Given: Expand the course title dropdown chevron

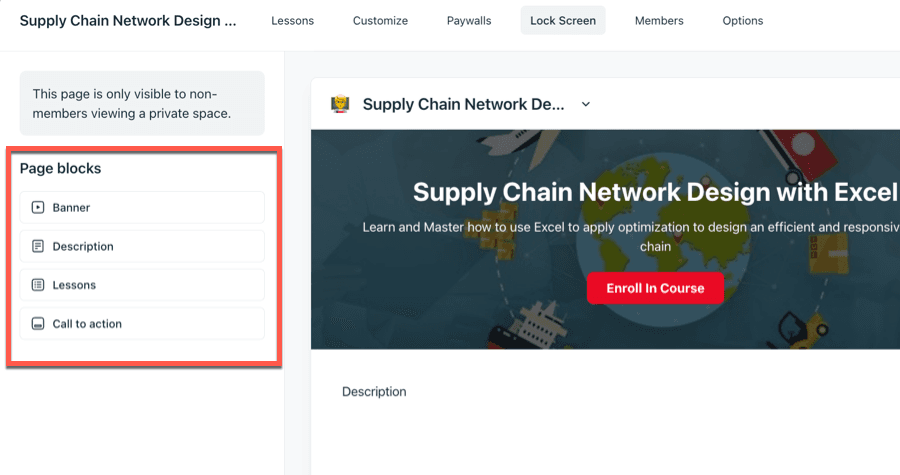Looking at the screenshot, I should point(586,104).
